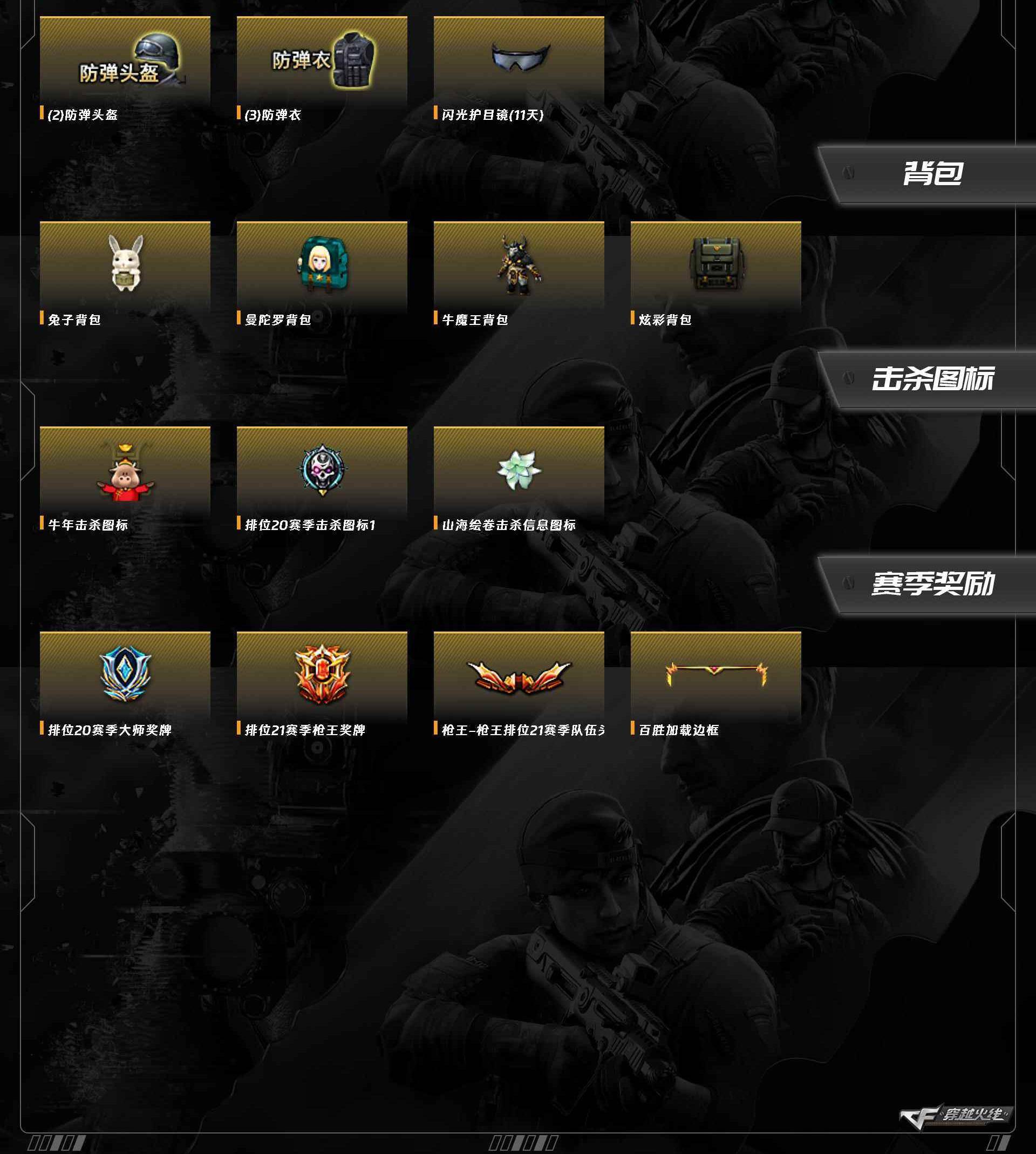Click the 牛魔王背包 label text
1036x1154 pixels.
[x=475, y=320]
